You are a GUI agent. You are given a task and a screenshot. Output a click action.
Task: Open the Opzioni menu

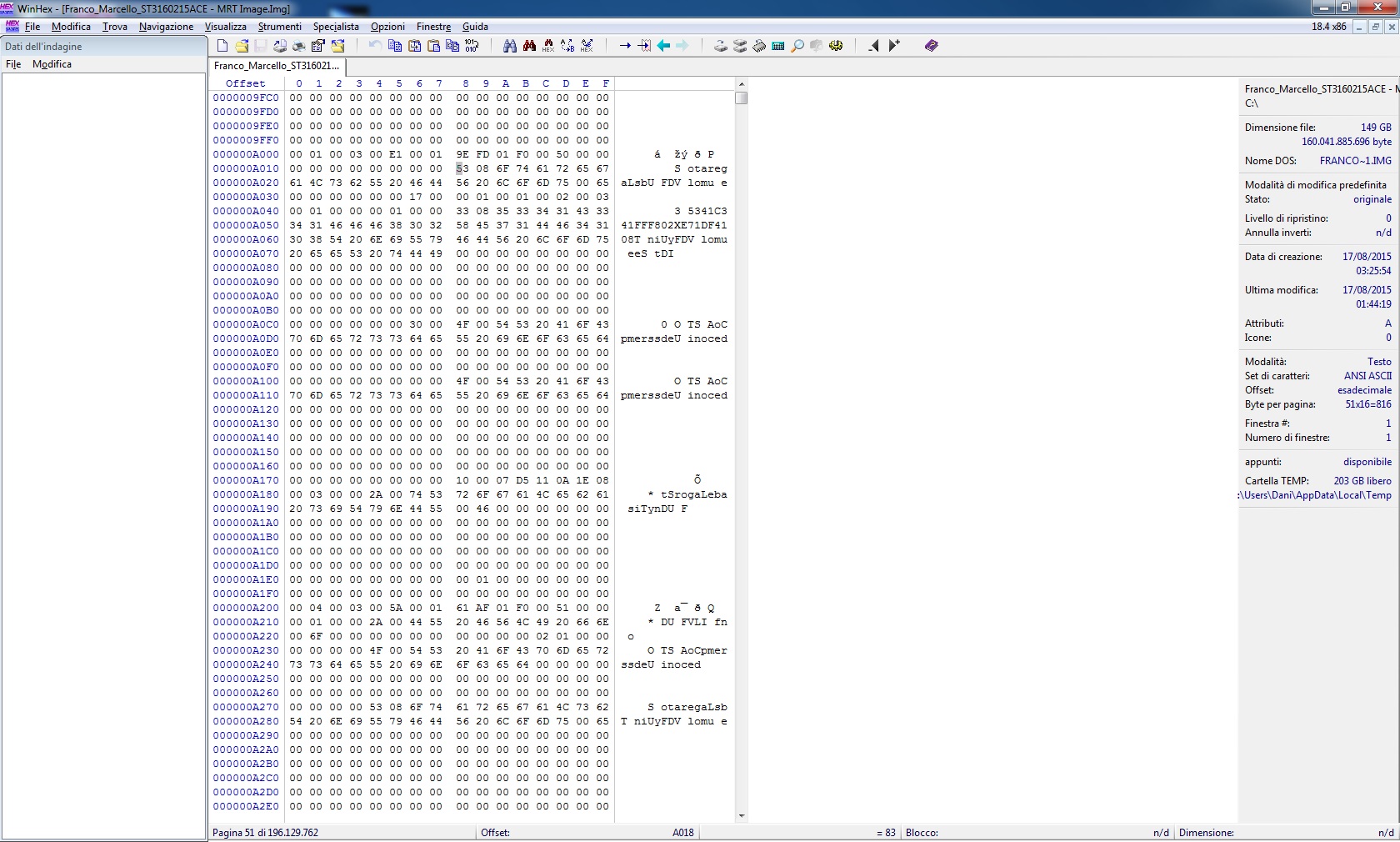[x=387, y=27]
